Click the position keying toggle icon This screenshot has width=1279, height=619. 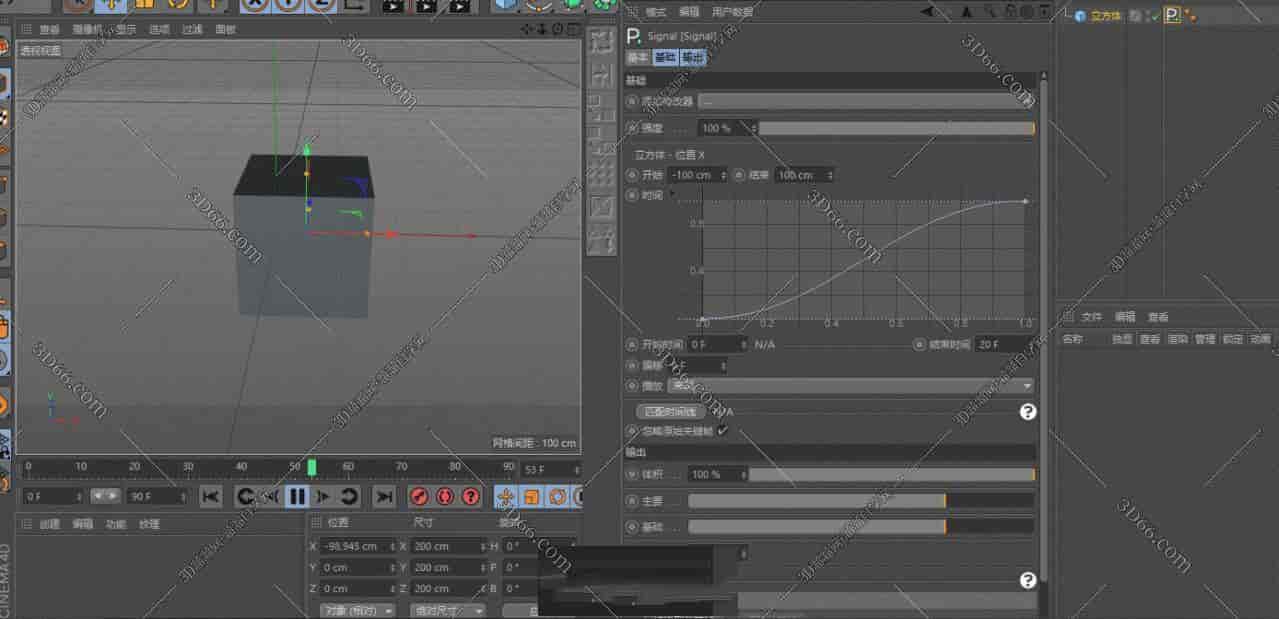(x=505, y=496)
